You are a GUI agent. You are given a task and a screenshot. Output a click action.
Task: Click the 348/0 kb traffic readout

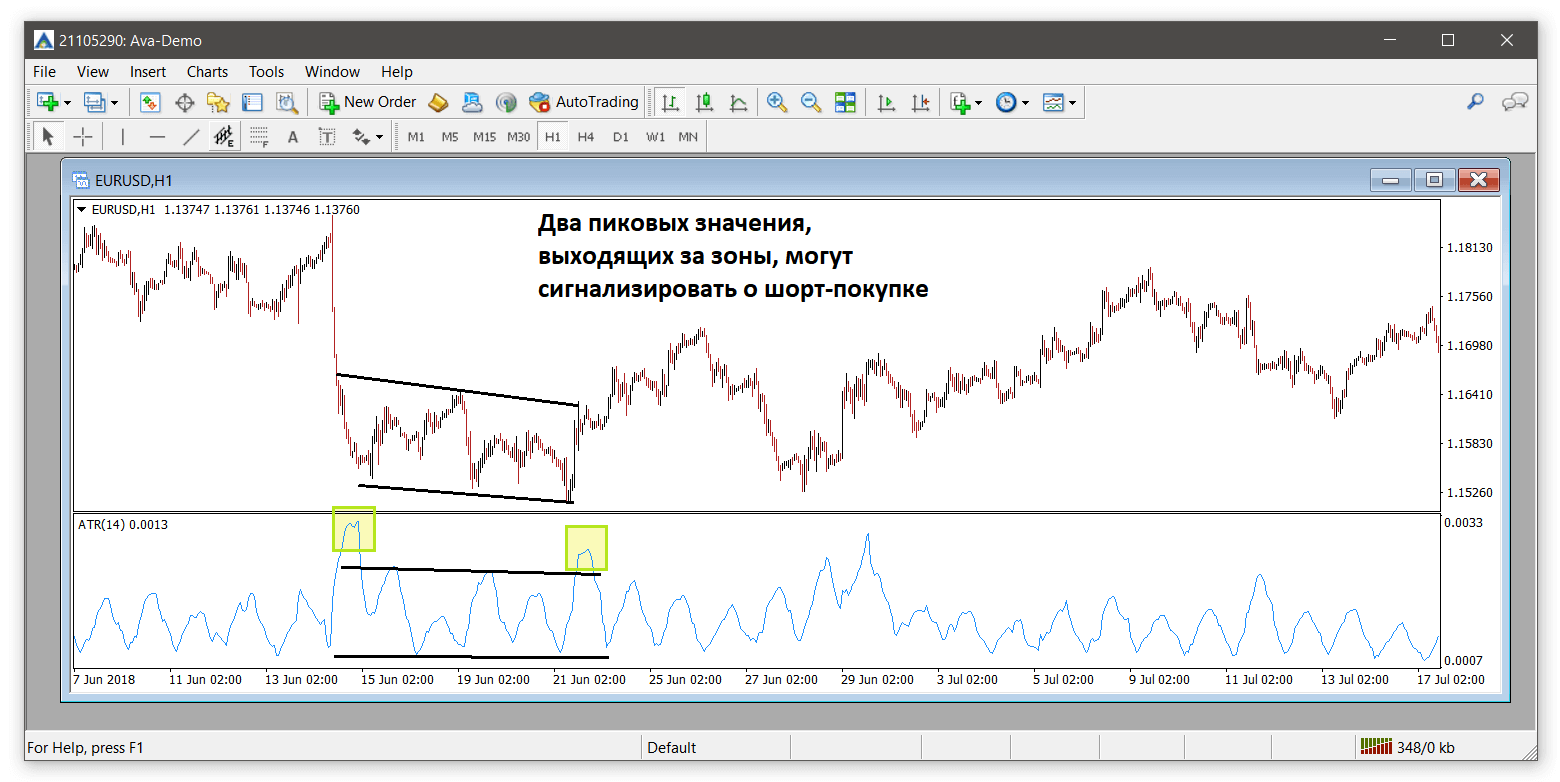[x=1425, y=747]
